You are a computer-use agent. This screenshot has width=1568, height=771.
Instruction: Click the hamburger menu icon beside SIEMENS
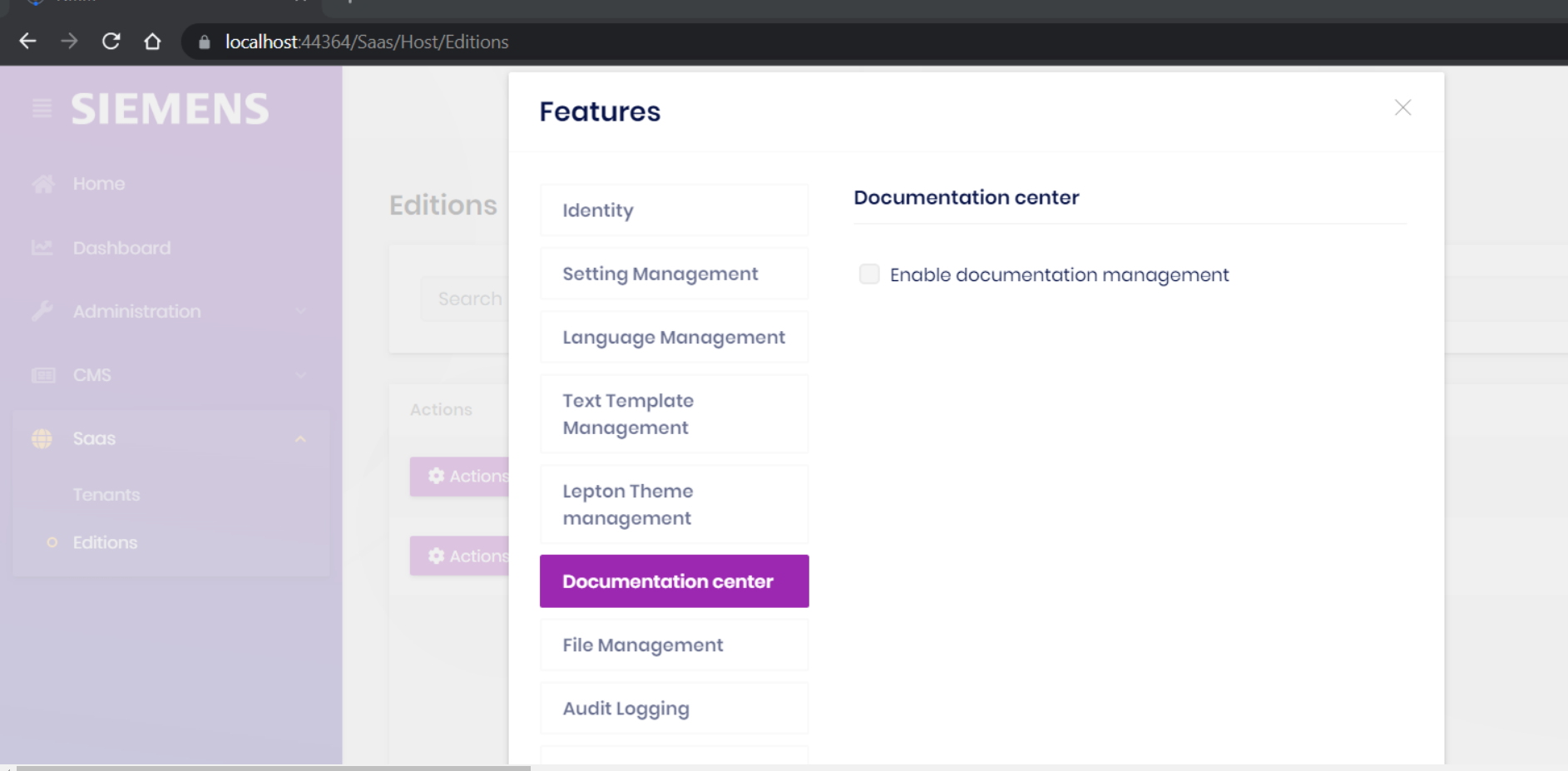click(x=42, y=109)
